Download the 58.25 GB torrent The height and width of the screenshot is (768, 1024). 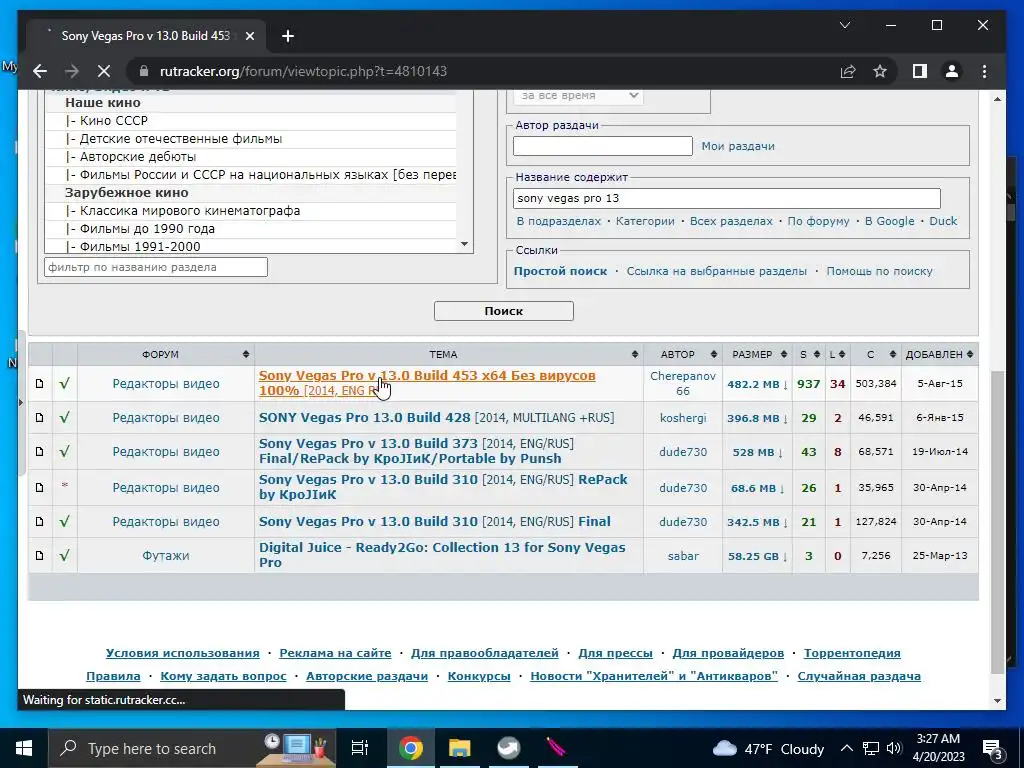click(758, 556)
